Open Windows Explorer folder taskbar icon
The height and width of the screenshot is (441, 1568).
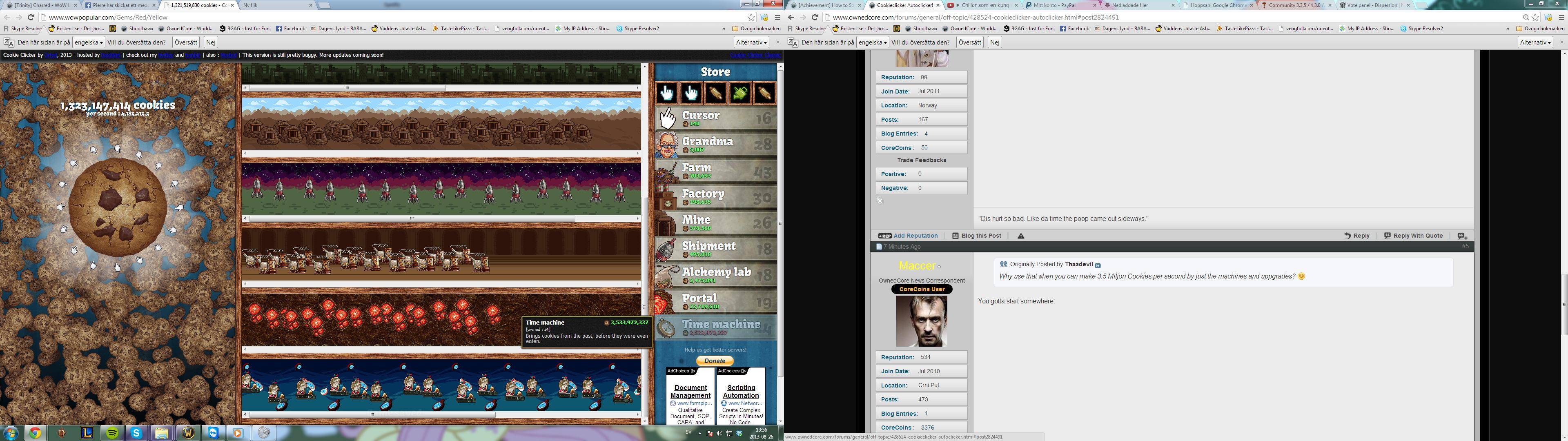(x=161, y=433)
